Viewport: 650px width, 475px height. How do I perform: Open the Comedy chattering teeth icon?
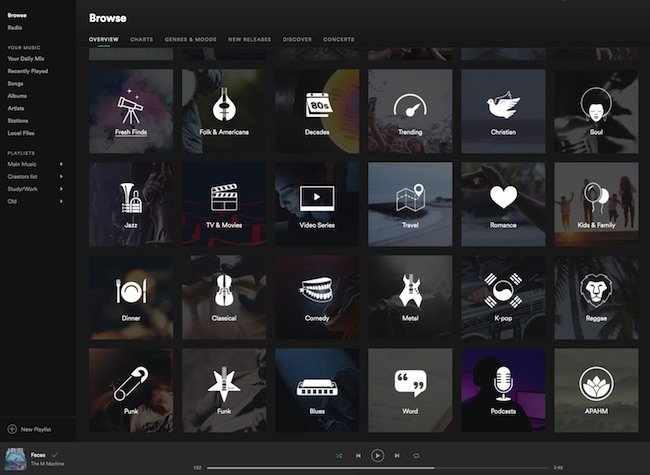tap(317, 291)
